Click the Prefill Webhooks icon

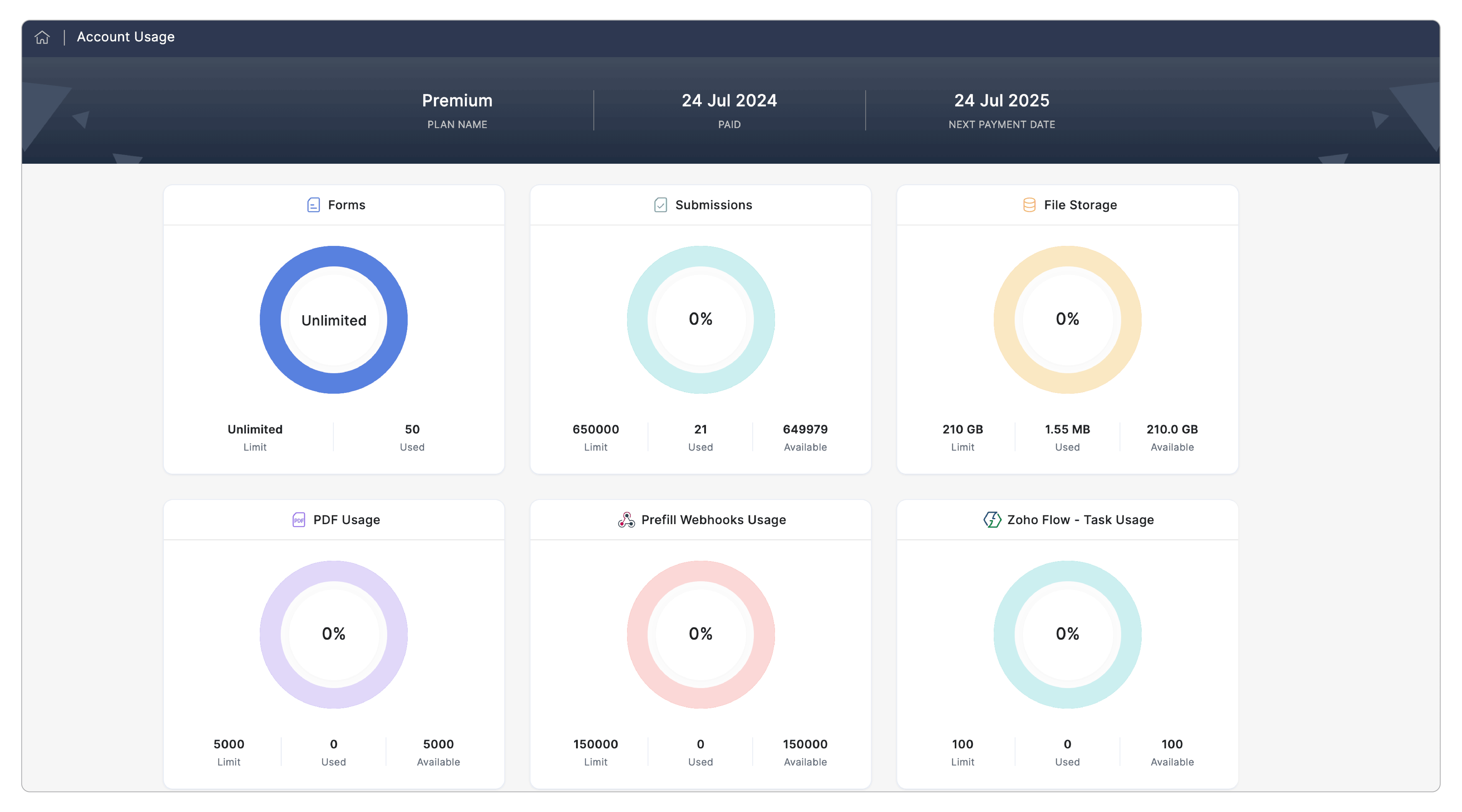pyautogui.click(x=626, y=520)
